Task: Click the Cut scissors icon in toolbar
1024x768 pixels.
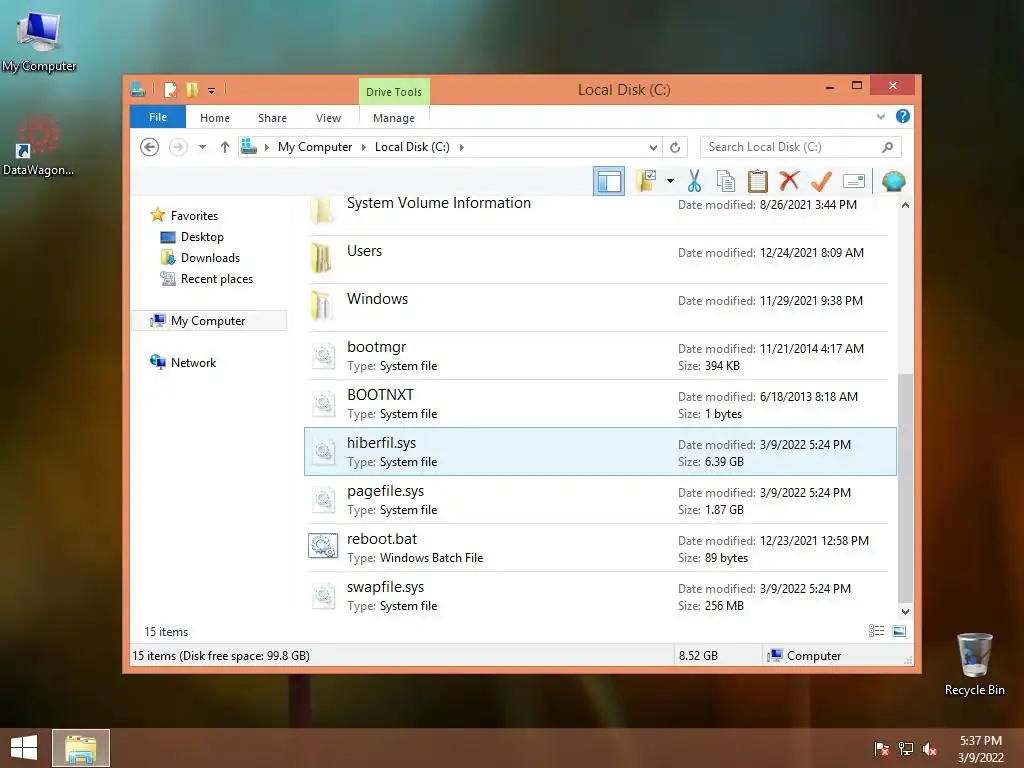Action: (x=694, y=181)
